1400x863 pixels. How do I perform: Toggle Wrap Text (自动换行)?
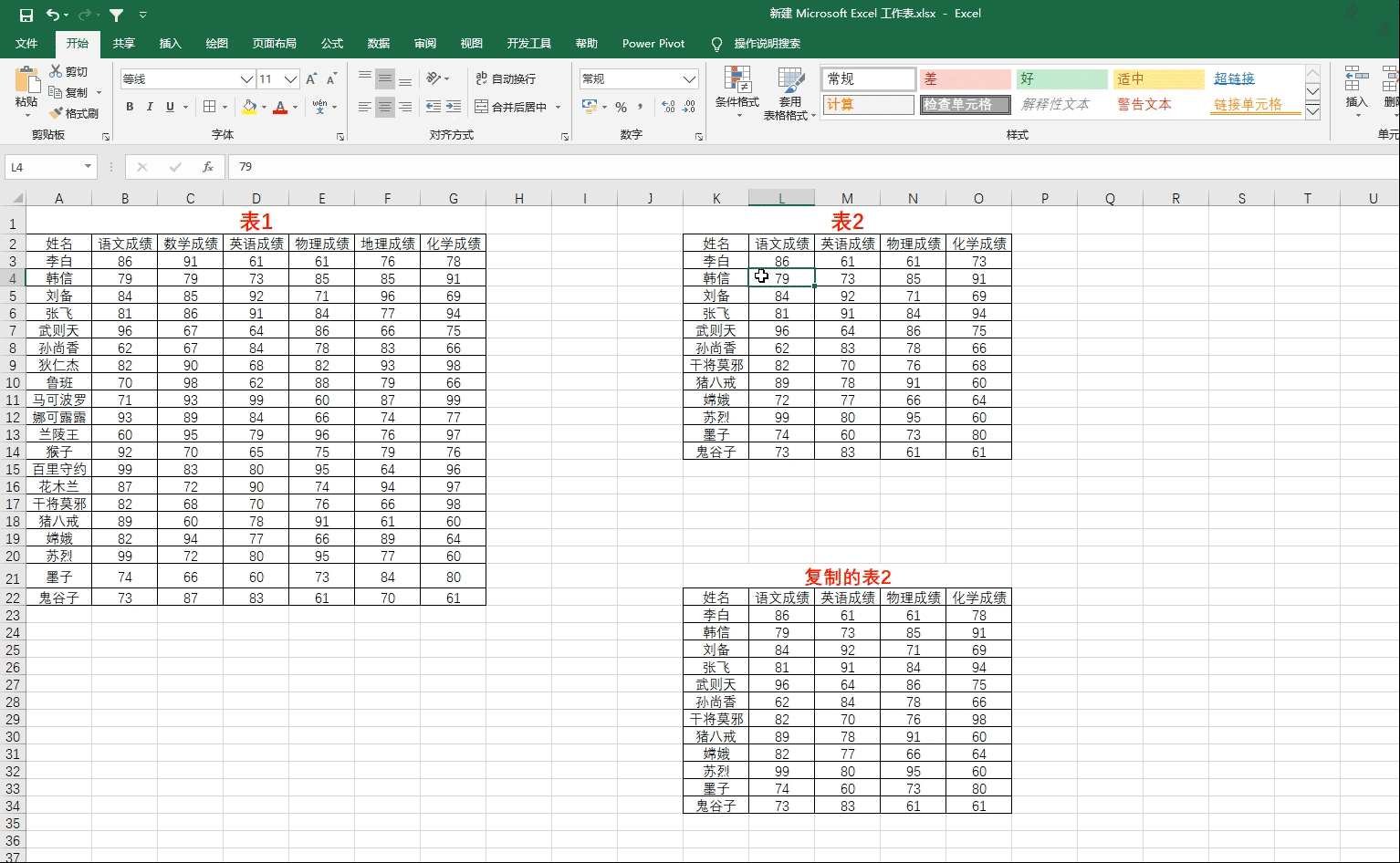(x=506, y=79)
